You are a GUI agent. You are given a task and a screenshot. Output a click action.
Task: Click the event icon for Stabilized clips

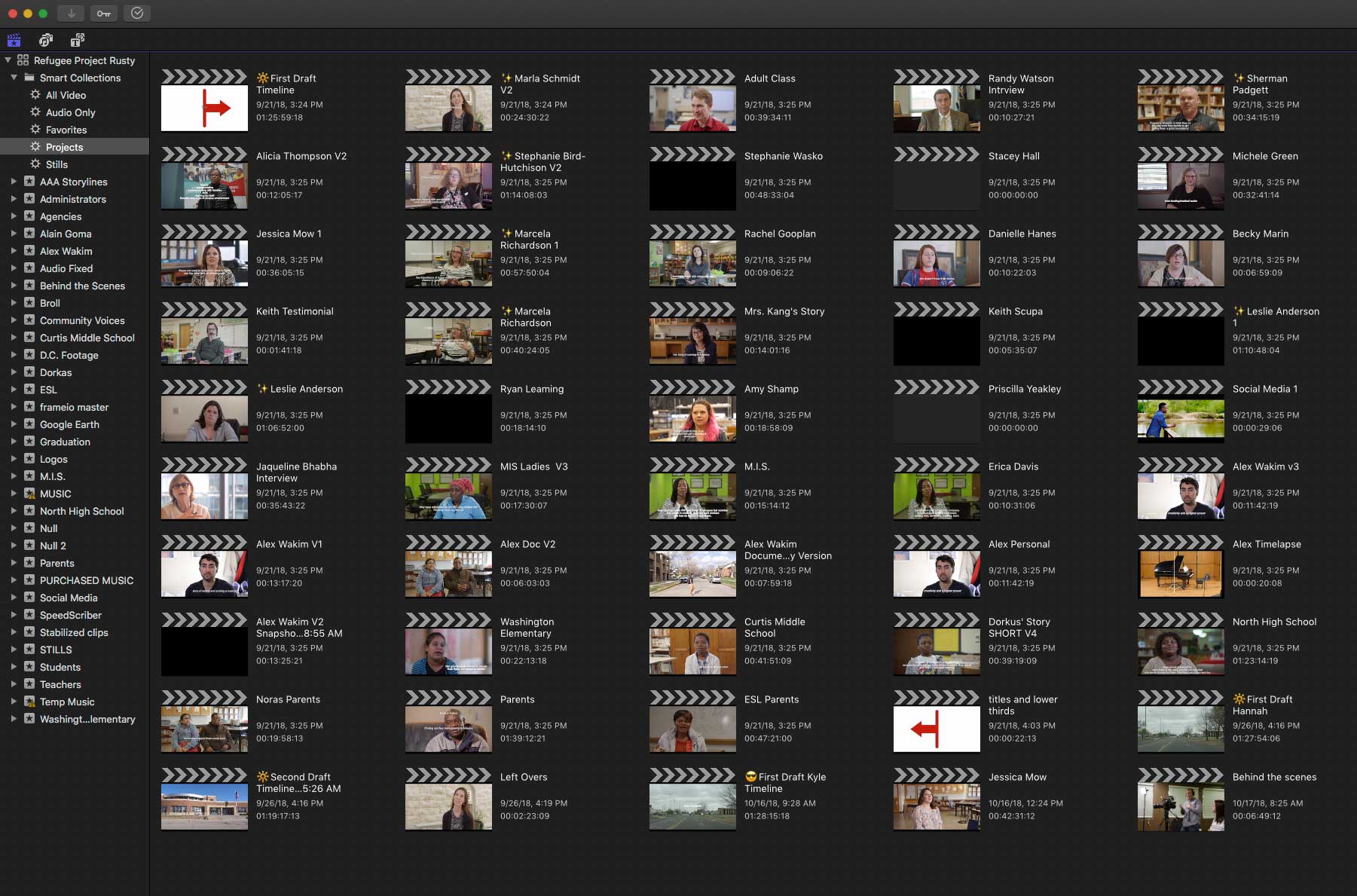pos(29,632)
